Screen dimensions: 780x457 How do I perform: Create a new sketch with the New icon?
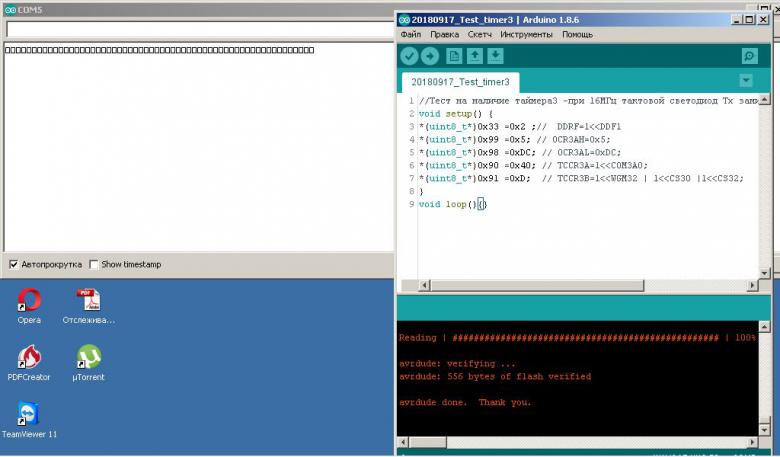click(455, 56)
